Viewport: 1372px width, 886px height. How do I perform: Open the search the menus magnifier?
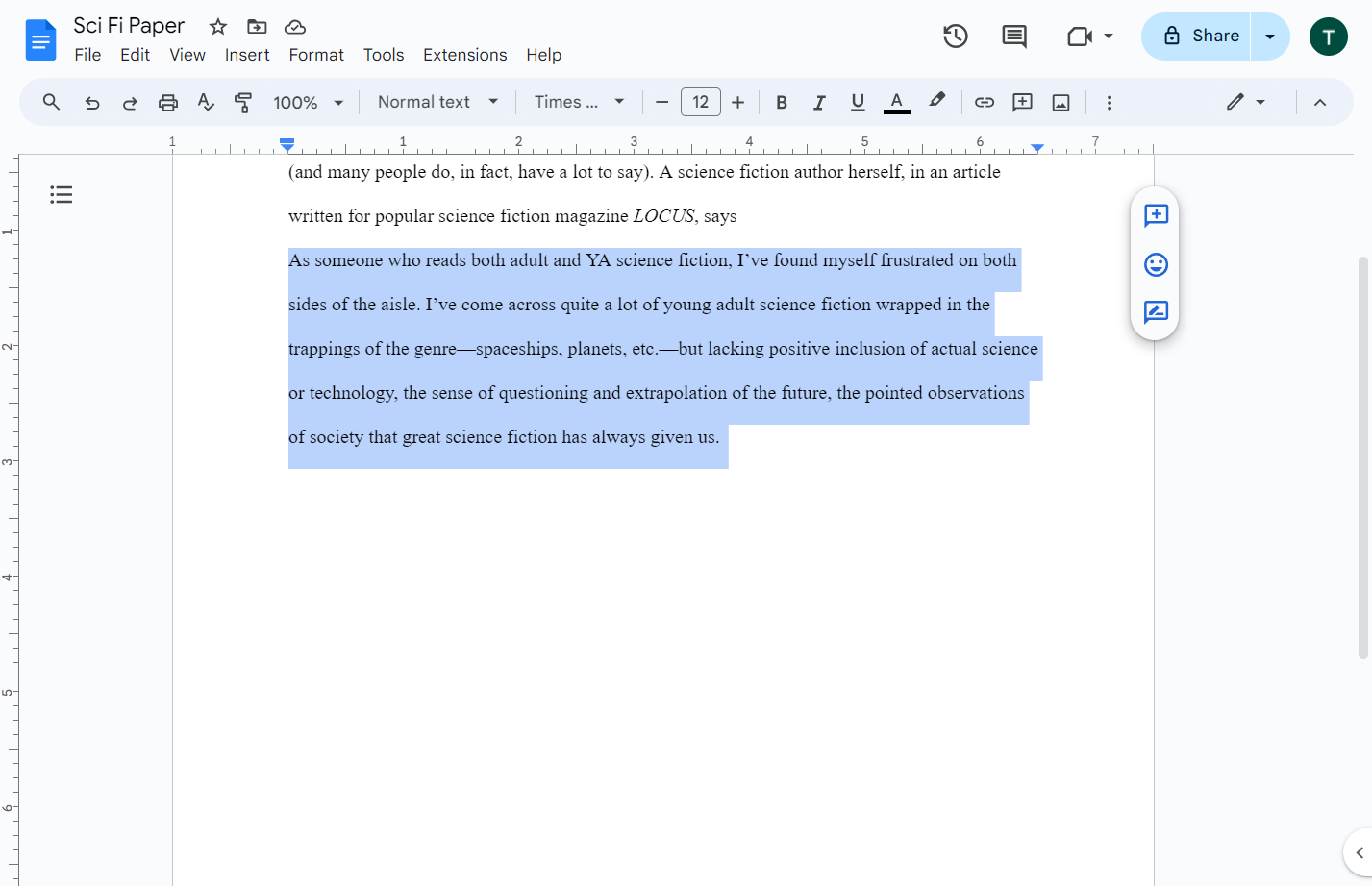[52, 102]
